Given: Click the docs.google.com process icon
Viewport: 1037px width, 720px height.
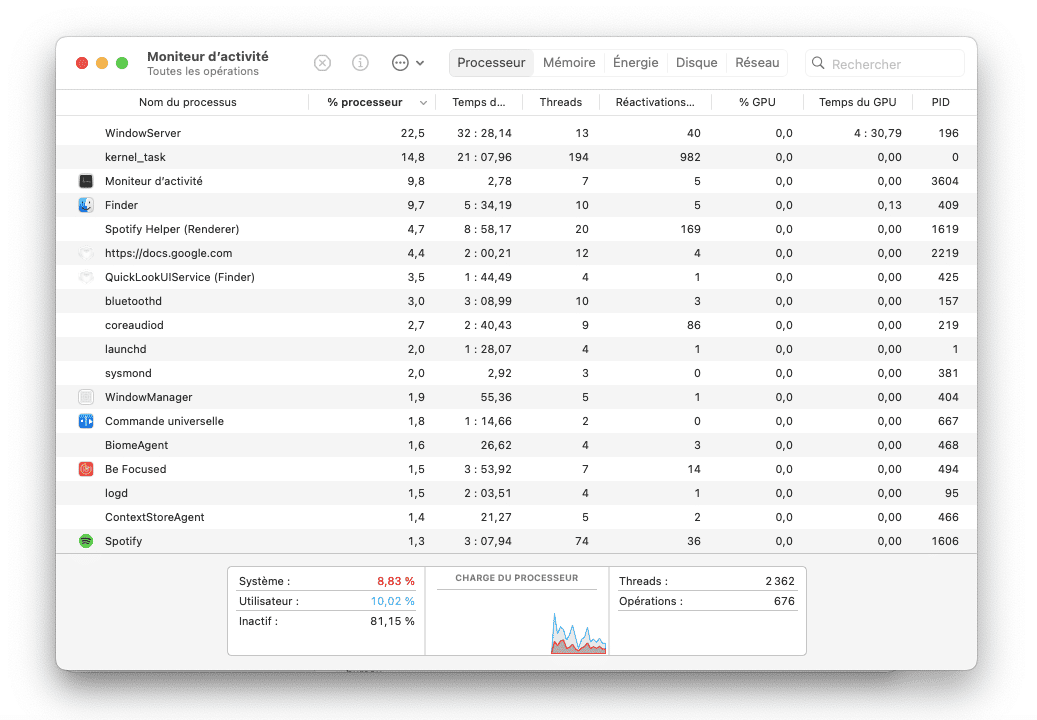Looking at the screenshot, I should (86, 253).
